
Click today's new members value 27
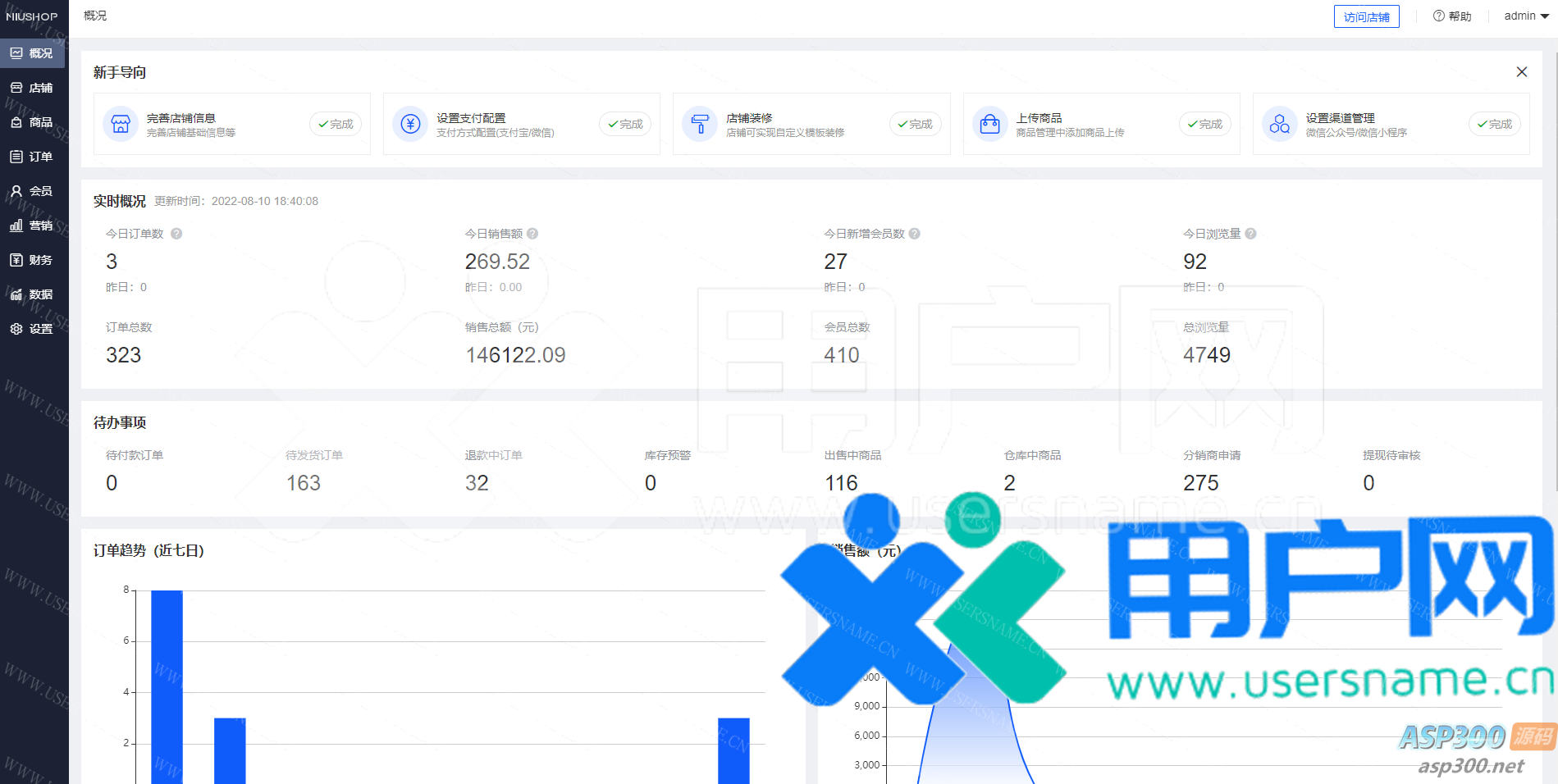[835, 262]
